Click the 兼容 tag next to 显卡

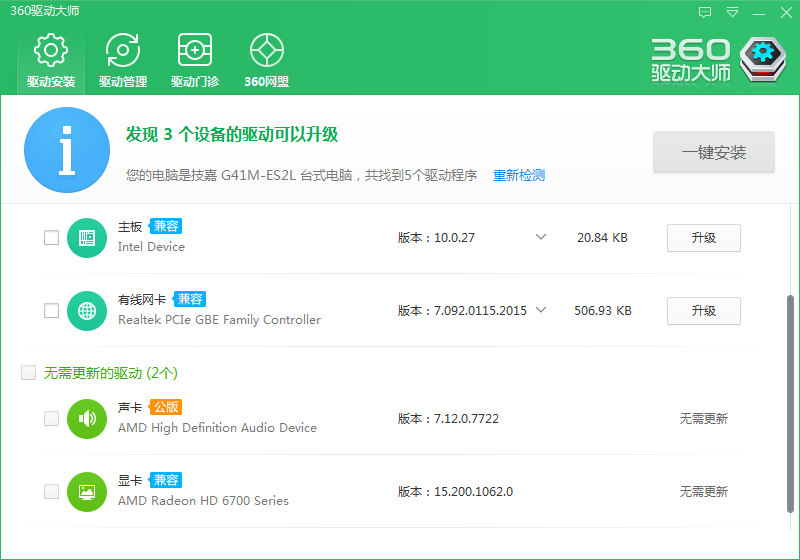coord(166,480)
